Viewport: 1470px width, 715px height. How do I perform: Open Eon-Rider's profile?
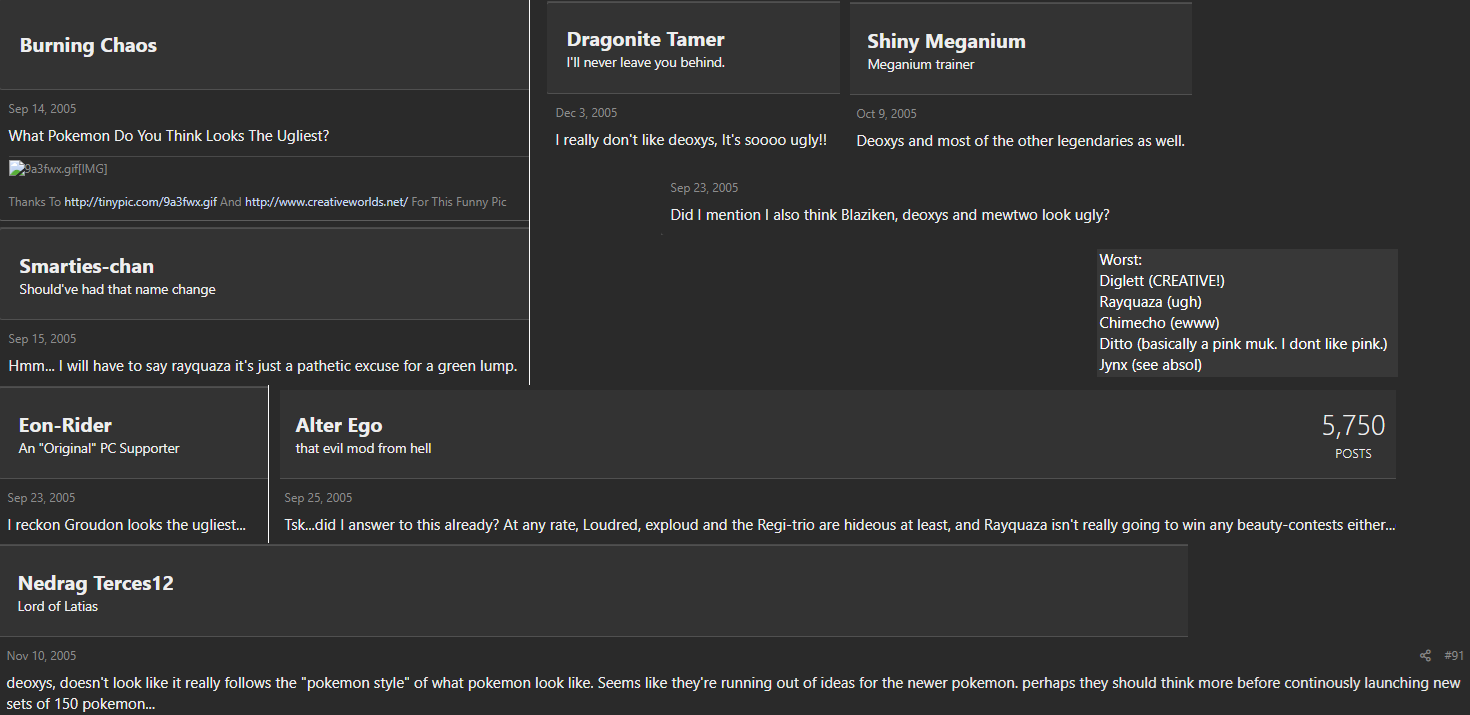(x=65, y=425)
